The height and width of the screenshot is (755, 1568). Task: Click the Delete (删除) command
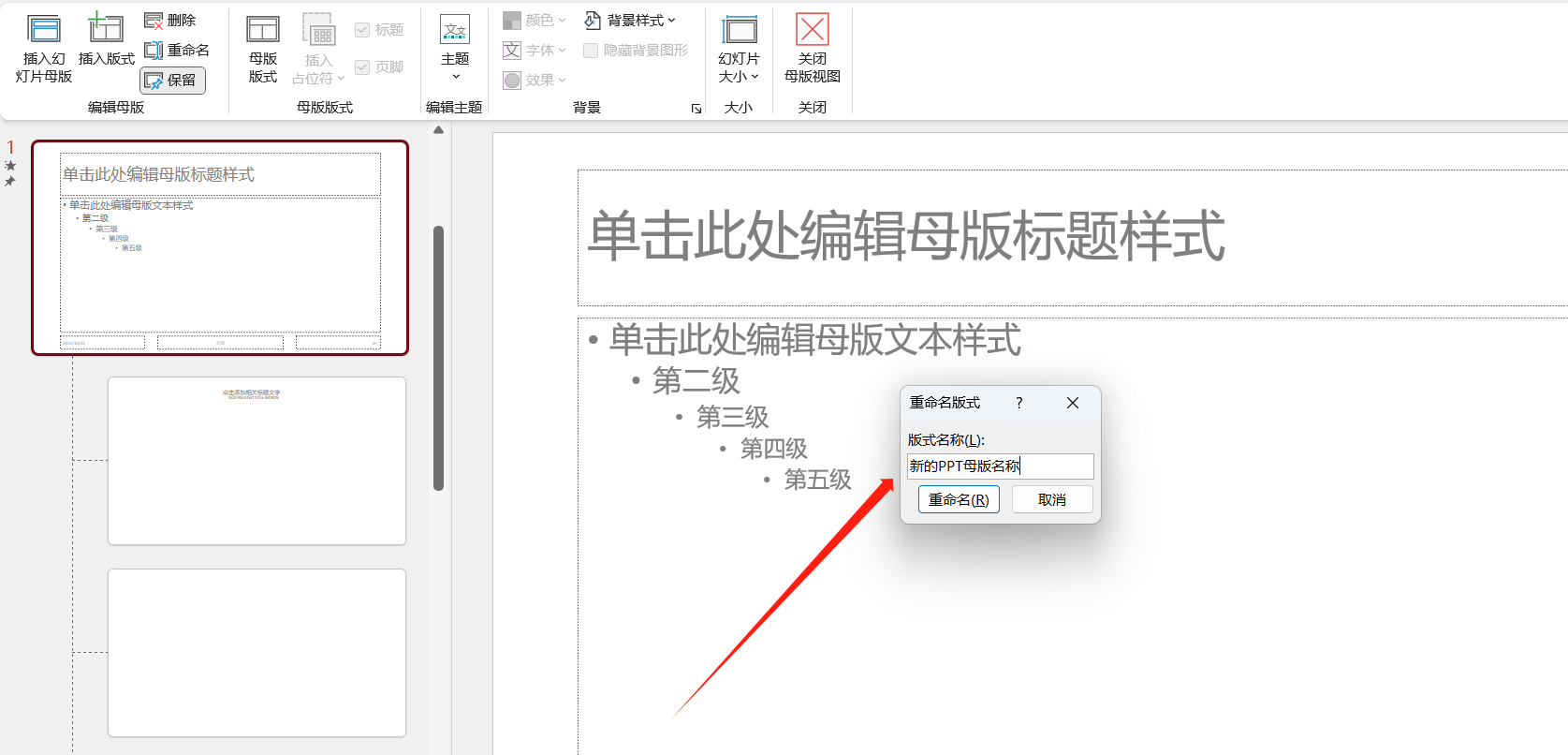170,21
